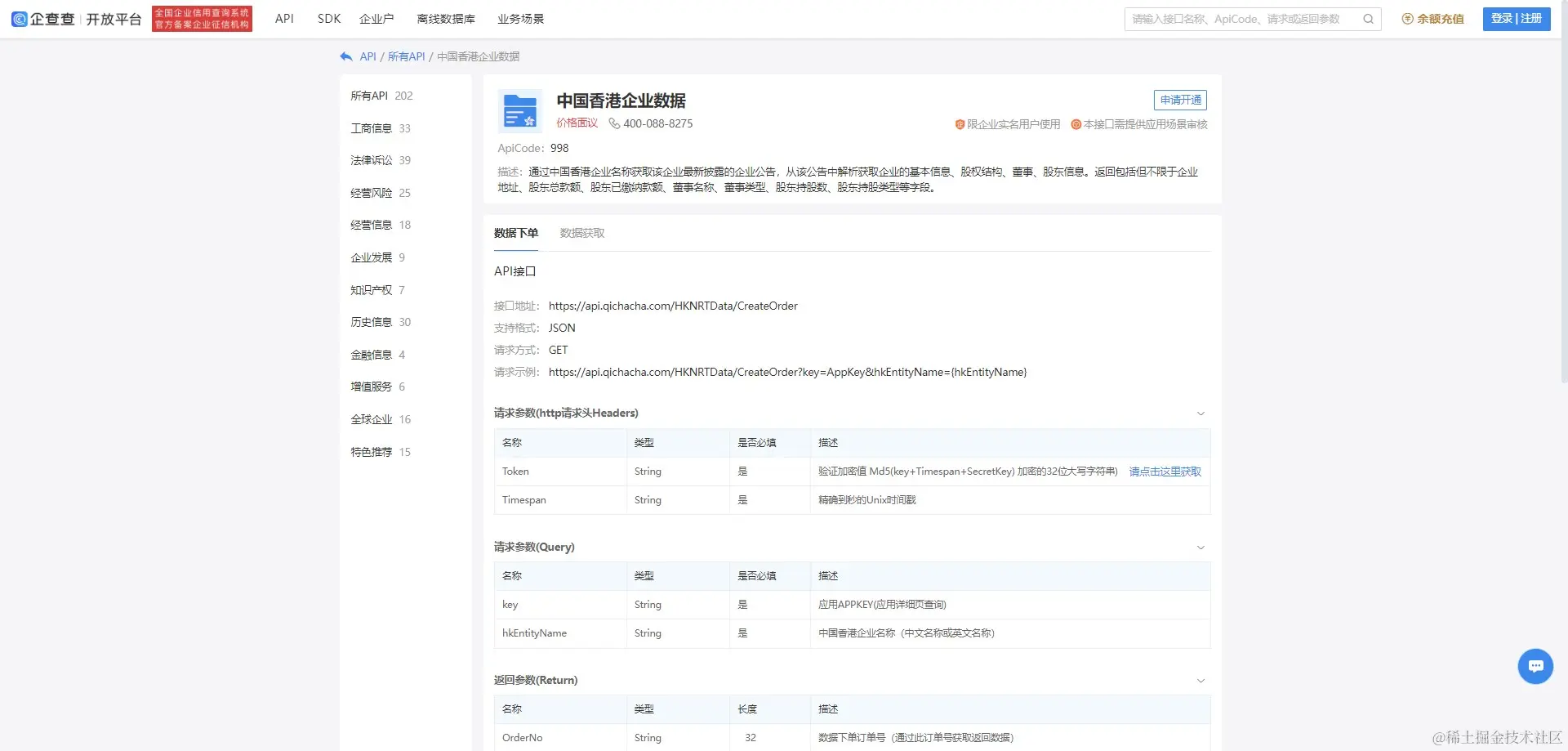Select 增值服务 category in sidebar
Image resolution: width=1568 pixels, height=751 pixels.
tap(378, 387)
